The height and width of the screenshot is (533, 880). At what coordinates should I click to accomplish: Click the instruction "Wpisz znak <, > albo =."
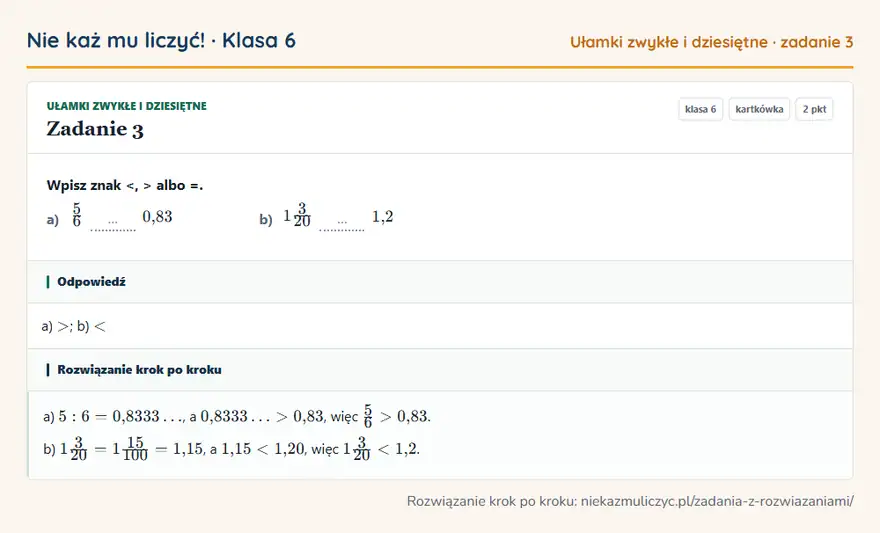125,185
